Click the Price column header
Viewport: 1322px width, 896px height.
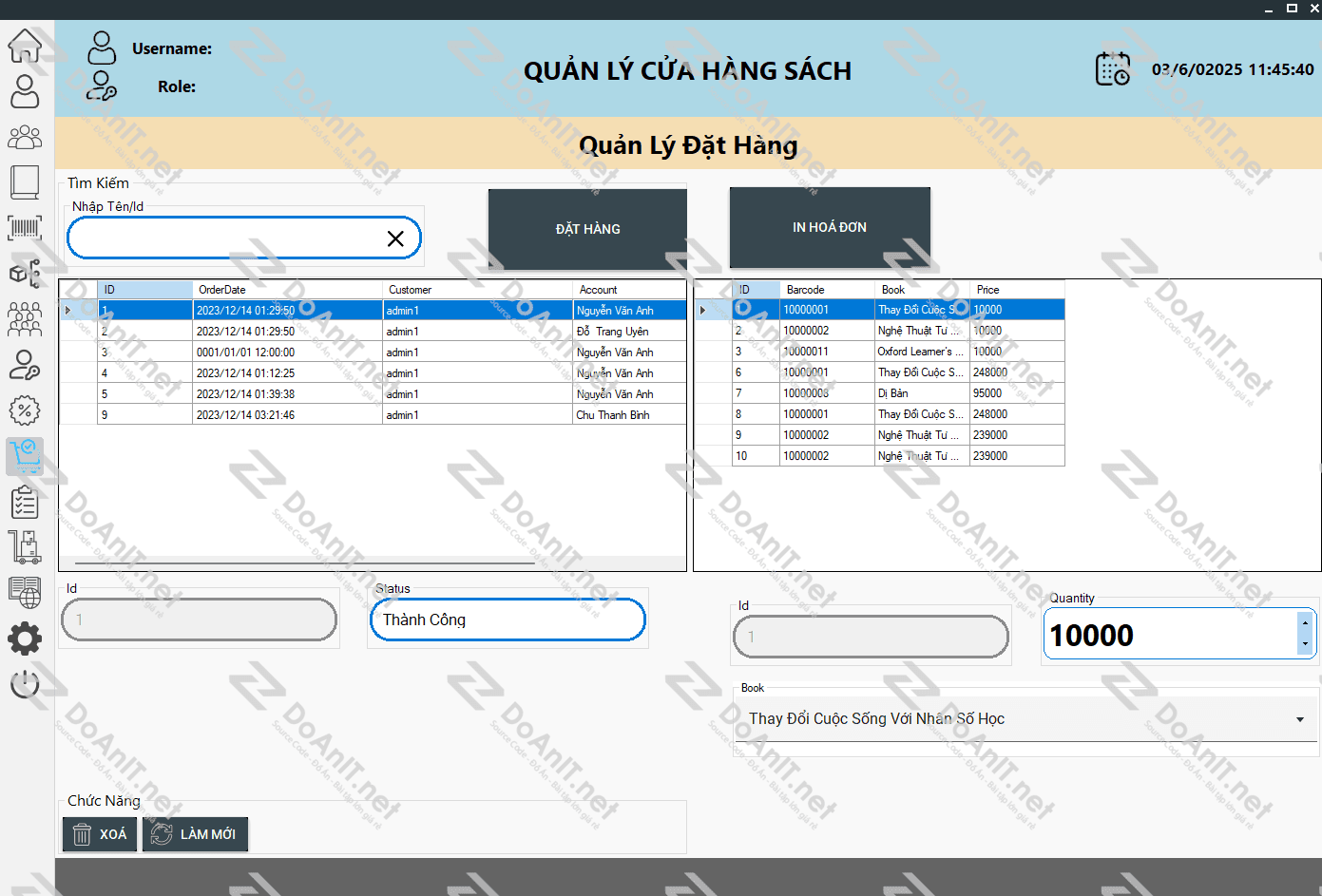click(x=1015, y=290)
